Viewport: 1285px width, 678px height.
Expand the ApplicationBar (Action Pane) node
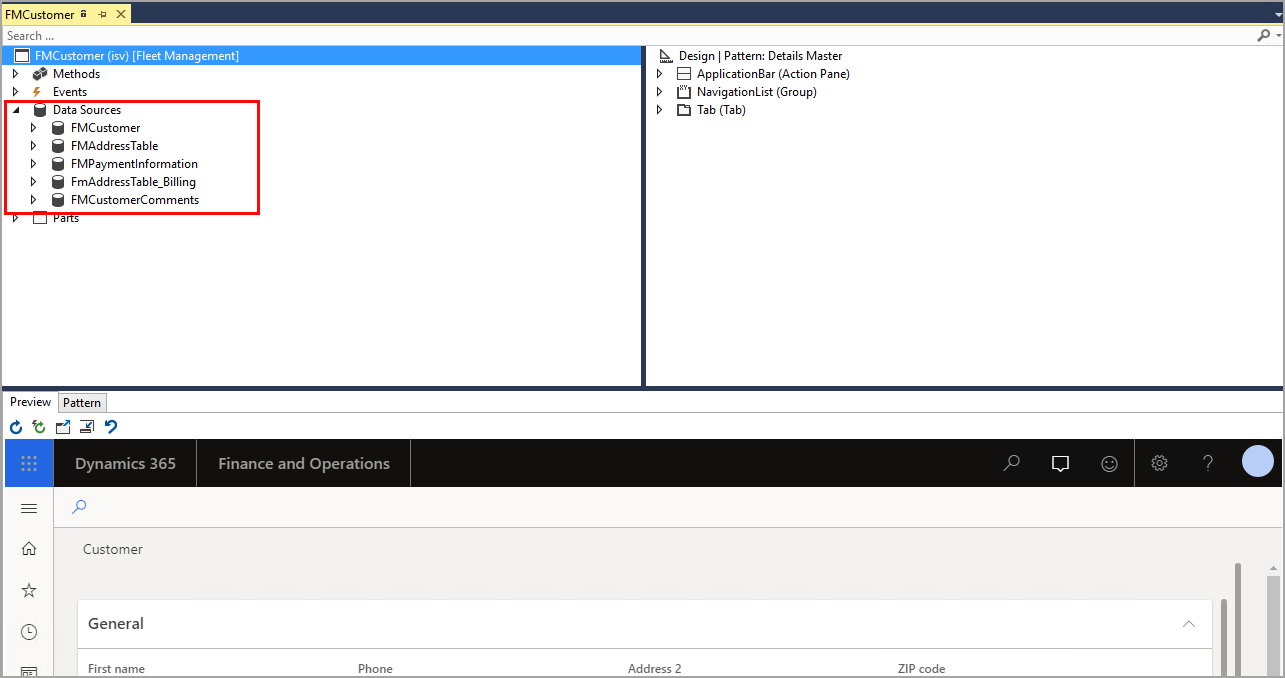tap(659, 73)
